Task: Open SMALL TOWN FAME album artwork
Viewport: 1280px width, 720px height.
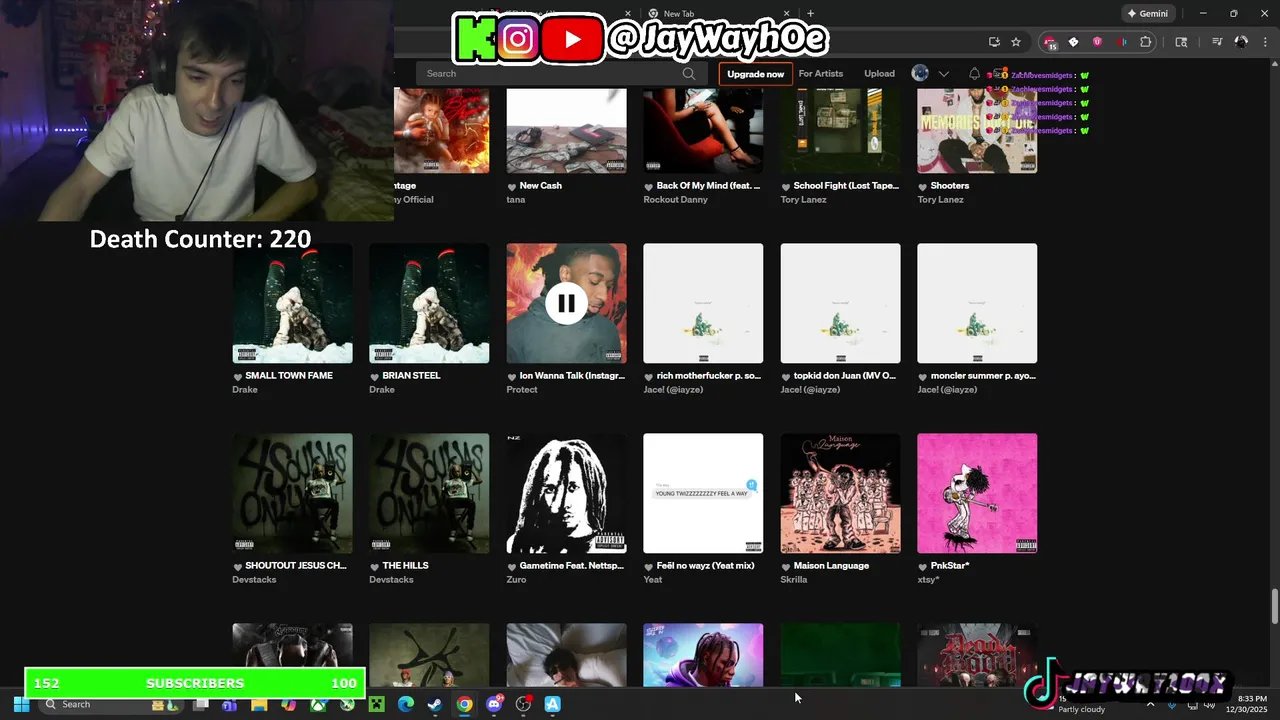Action: 292,303
